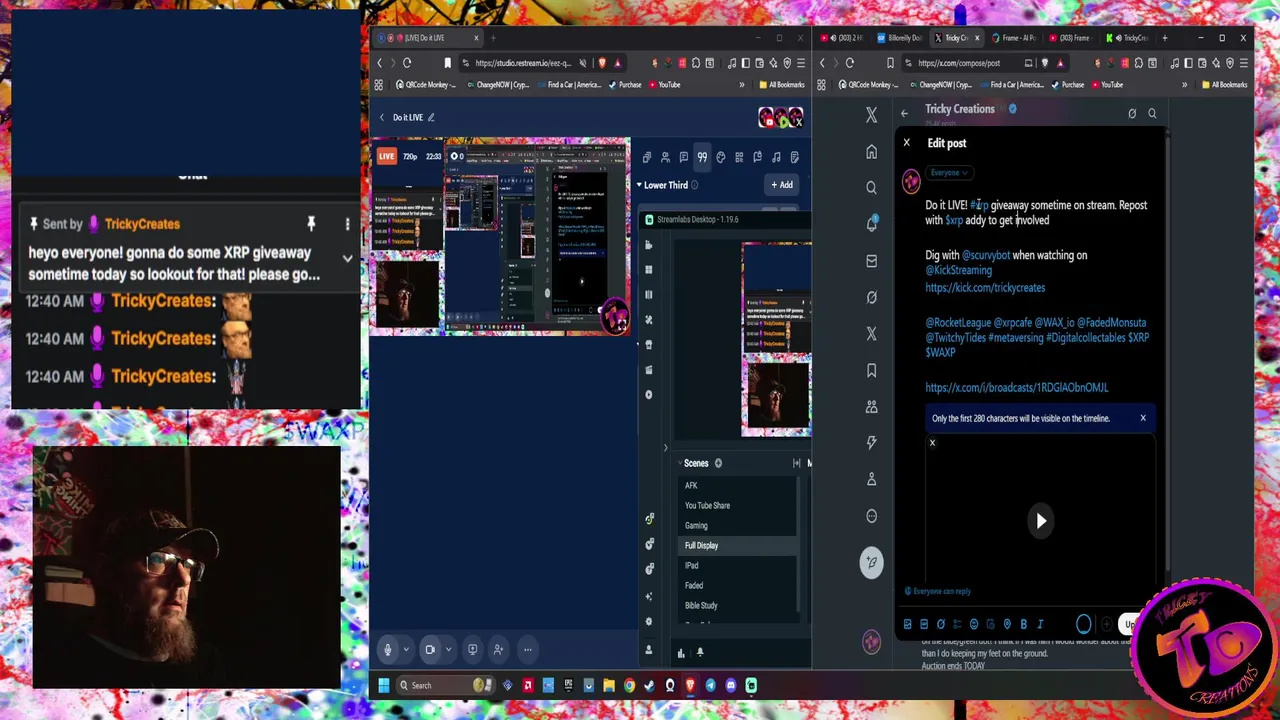Open the theme palette tab in Restream panel
This screenshot has height=720, width=1280.
[x=720, y=157]
